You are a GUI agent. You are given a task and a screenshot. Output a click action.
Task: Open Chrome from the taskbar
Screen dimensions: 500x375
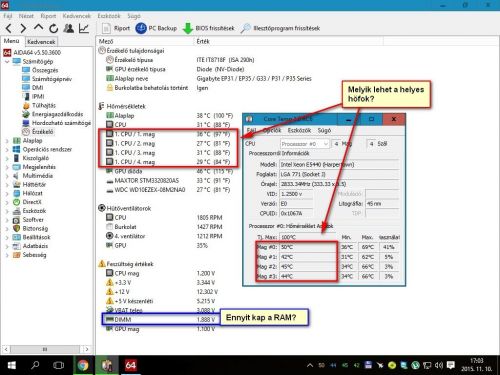83,365
